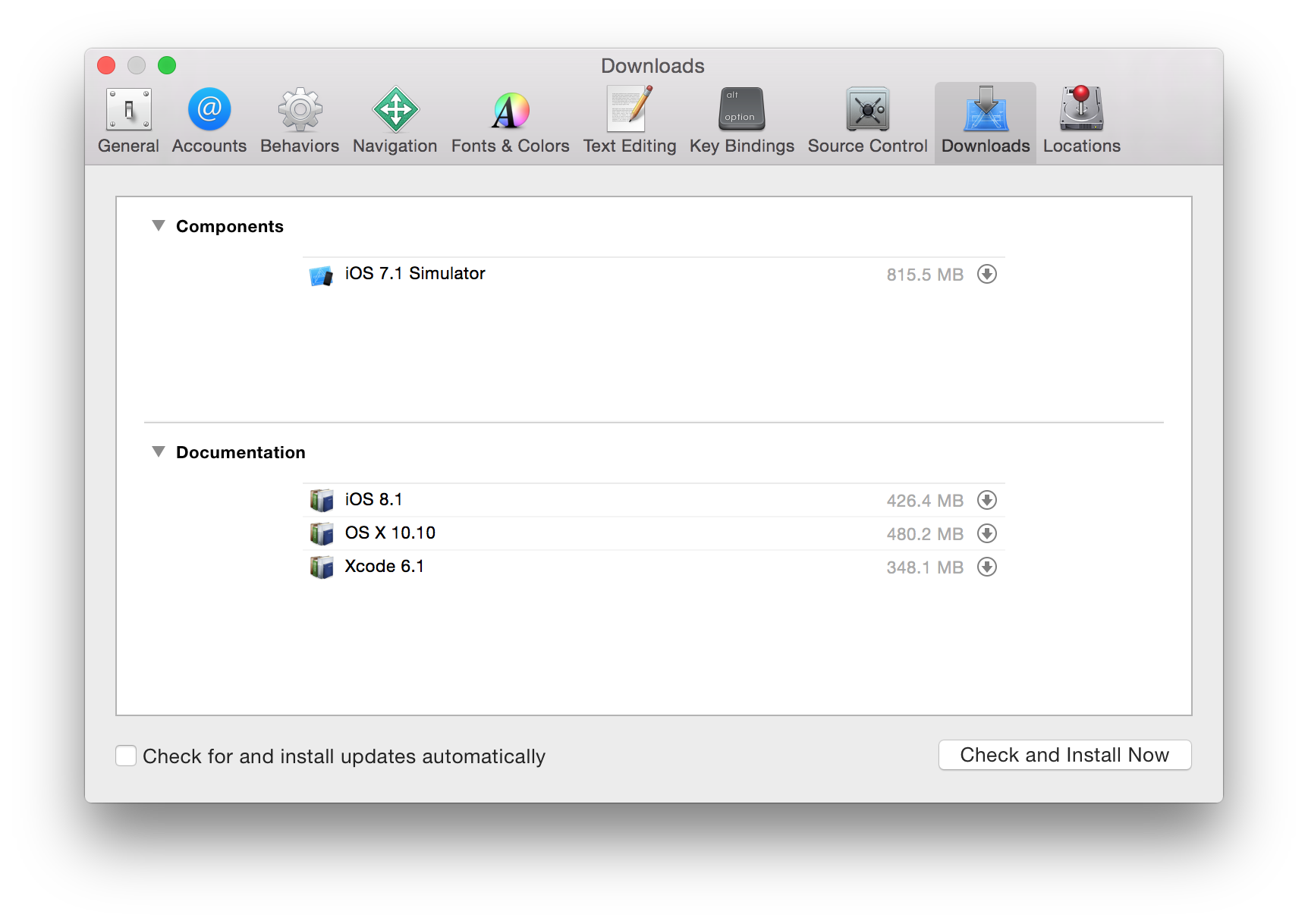This screenshot has height=924, width=1308.
Task: Close the Downloads preferences window
Action: pos(106,65)
